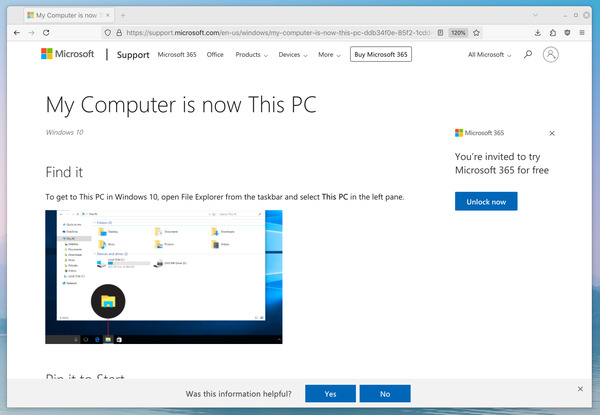This screenshot has width=600, height=415.
Task: Click the address bar URL
Action: tap(278, 33)
